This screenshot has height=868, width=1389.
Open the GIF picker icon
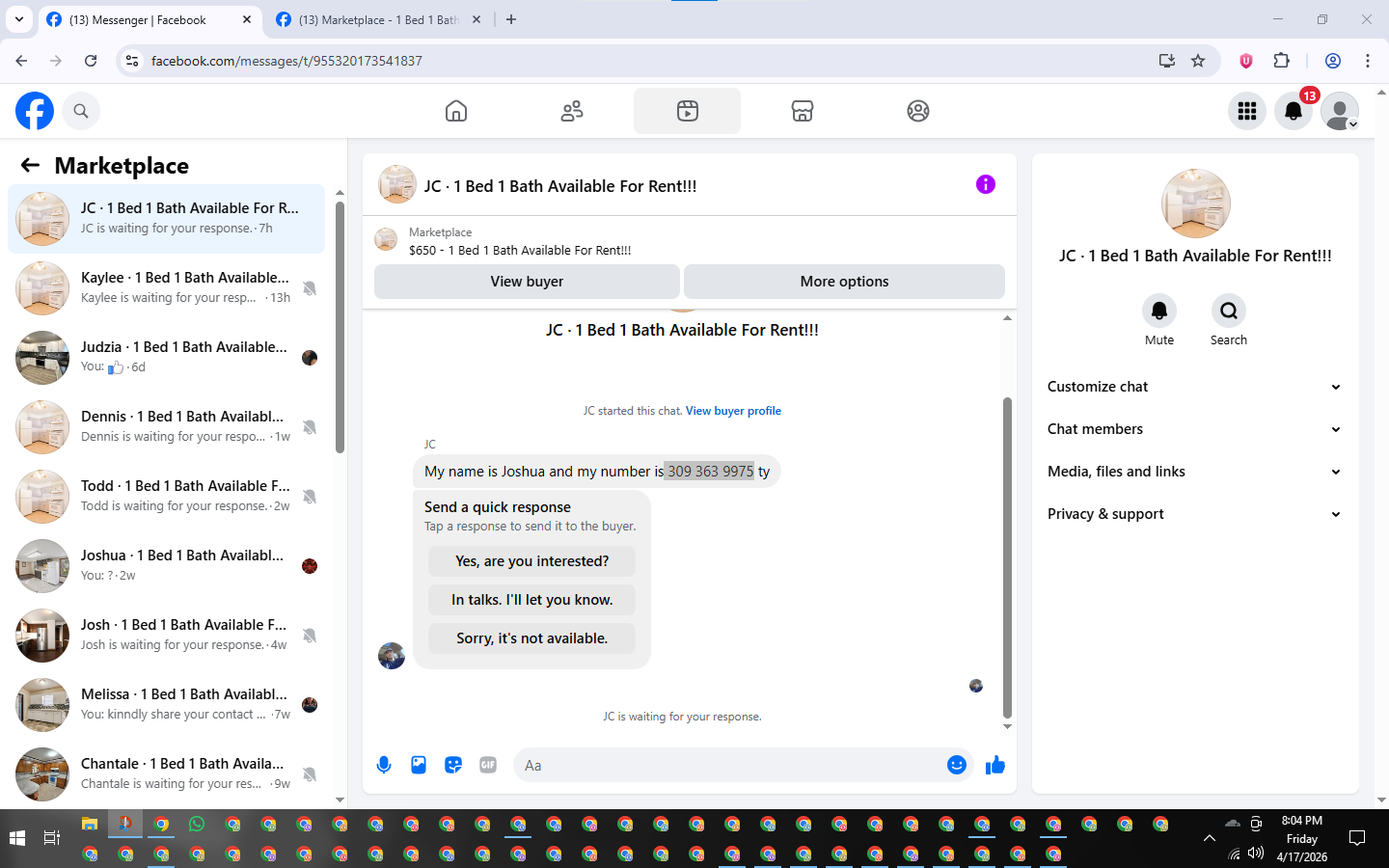click(x=488, y=765)
